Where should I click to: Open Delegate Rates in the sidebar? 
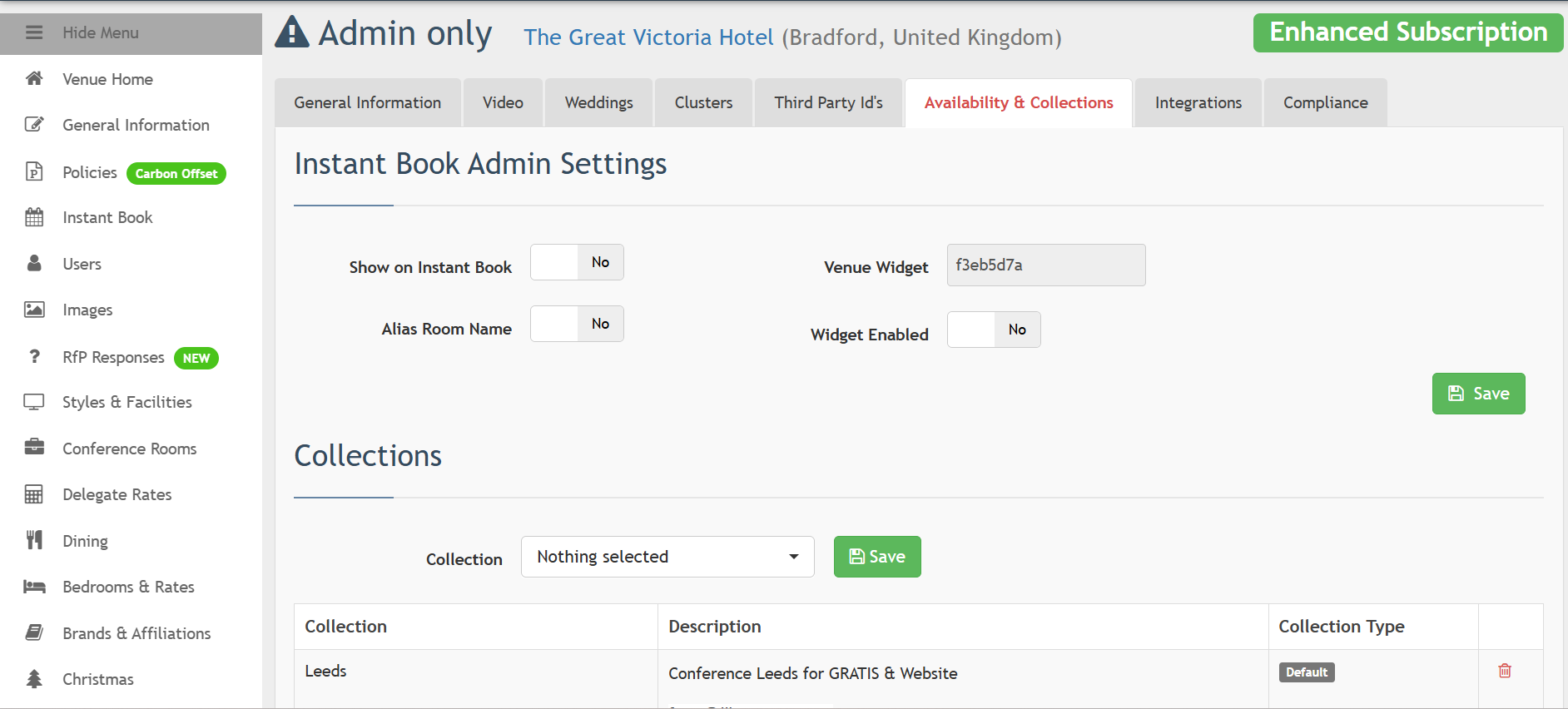[x=117, y=494]
